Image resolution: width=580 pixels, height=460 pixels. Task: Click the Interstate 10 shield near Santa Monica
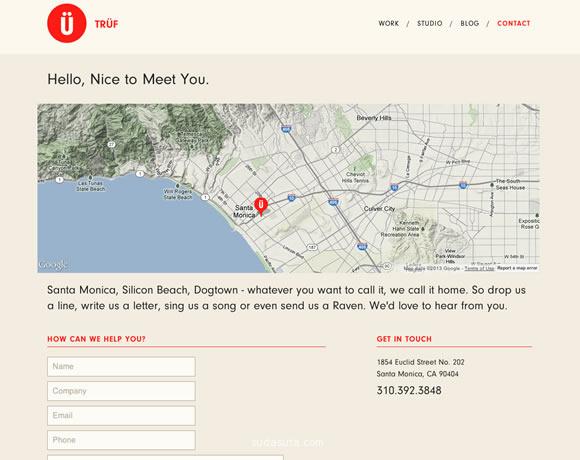[292, 197]
